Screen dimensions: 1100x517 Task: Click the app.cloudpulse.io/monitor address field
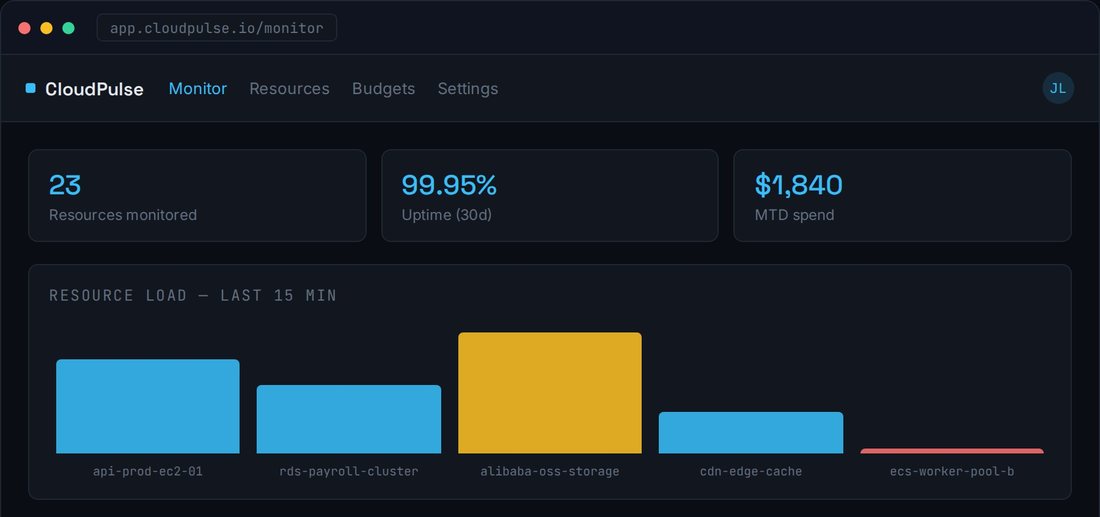[x=217, y=28]
